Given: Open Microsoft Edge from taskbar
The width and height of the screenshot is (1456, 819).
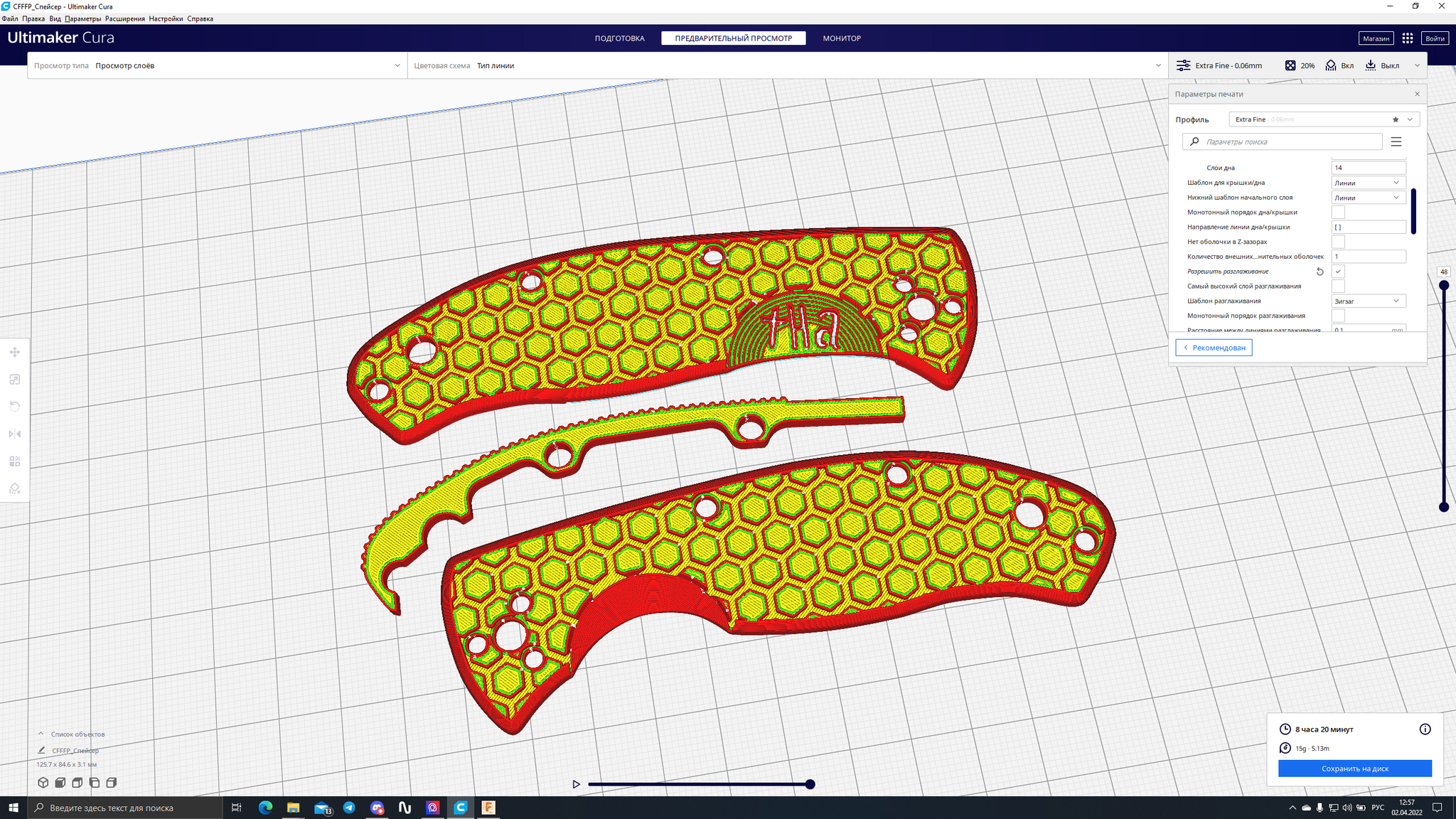Looking at the screenshot, I should click(x=265, y=808).
